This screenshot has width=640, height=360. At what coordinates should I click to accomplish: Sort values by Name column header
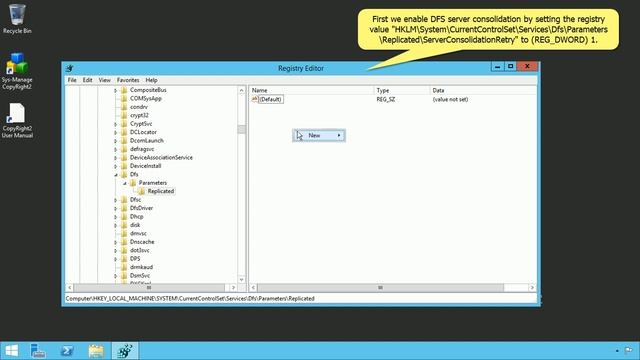point(311,90)
